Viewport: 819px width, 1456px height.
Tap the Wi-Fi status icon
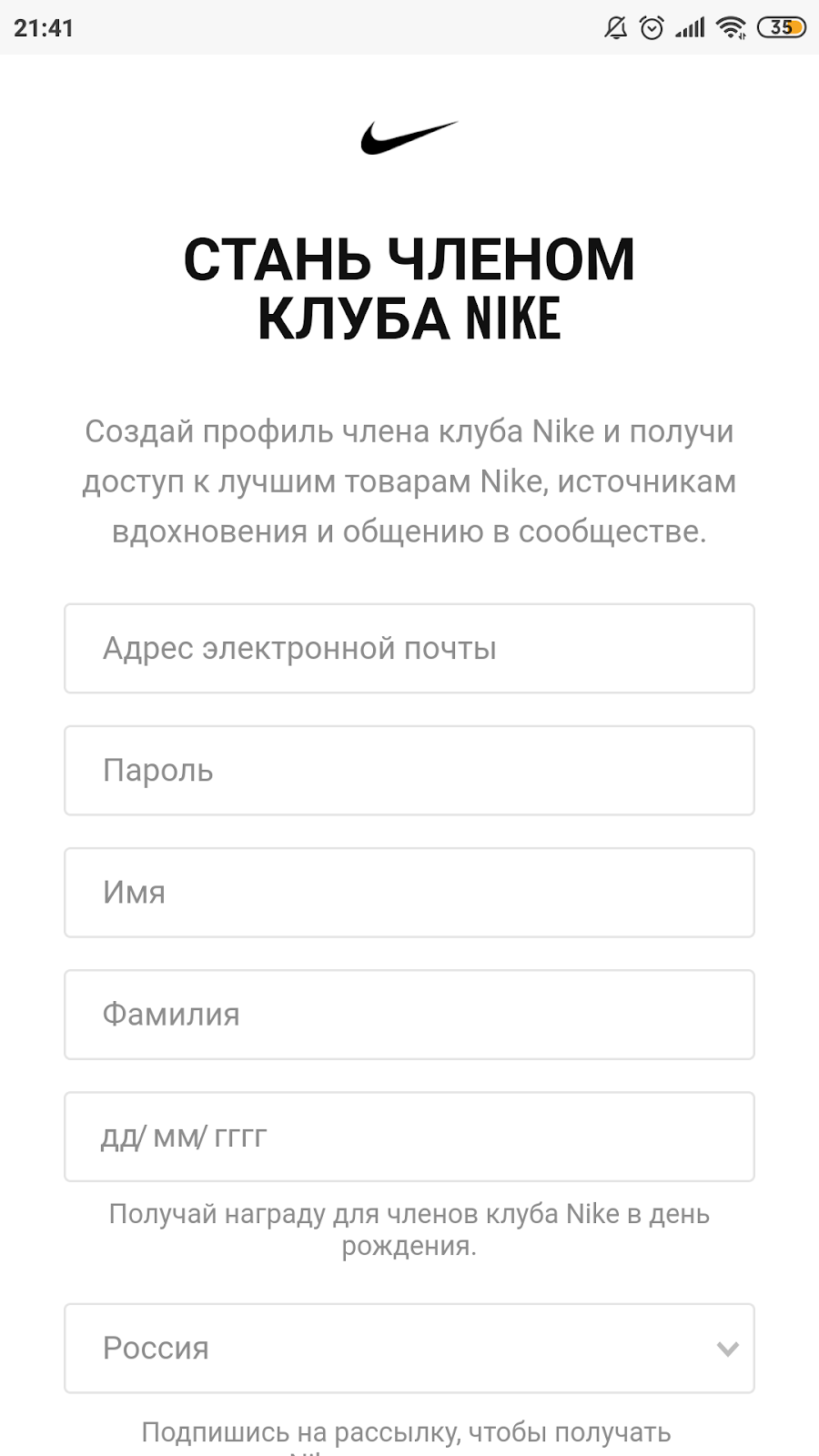tap(731, 28)
